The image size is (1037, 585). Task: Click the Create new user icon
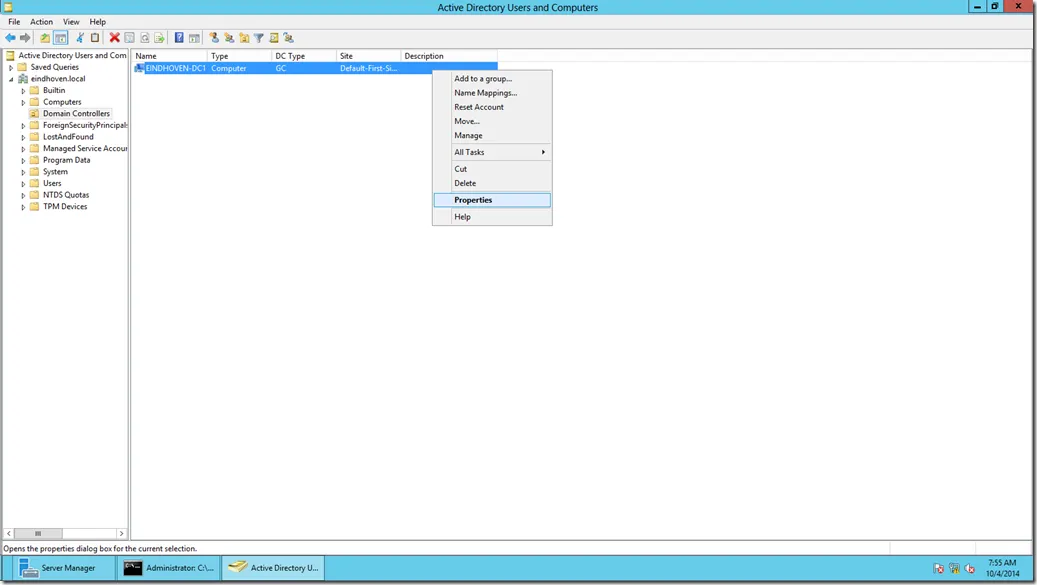[x=214, y=38]
